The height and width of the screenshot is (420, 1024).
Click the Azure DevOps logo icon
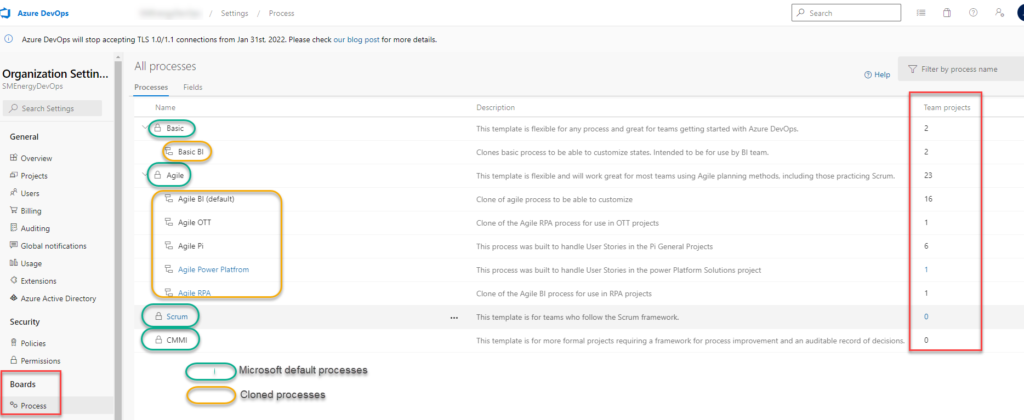coord(5,13)
